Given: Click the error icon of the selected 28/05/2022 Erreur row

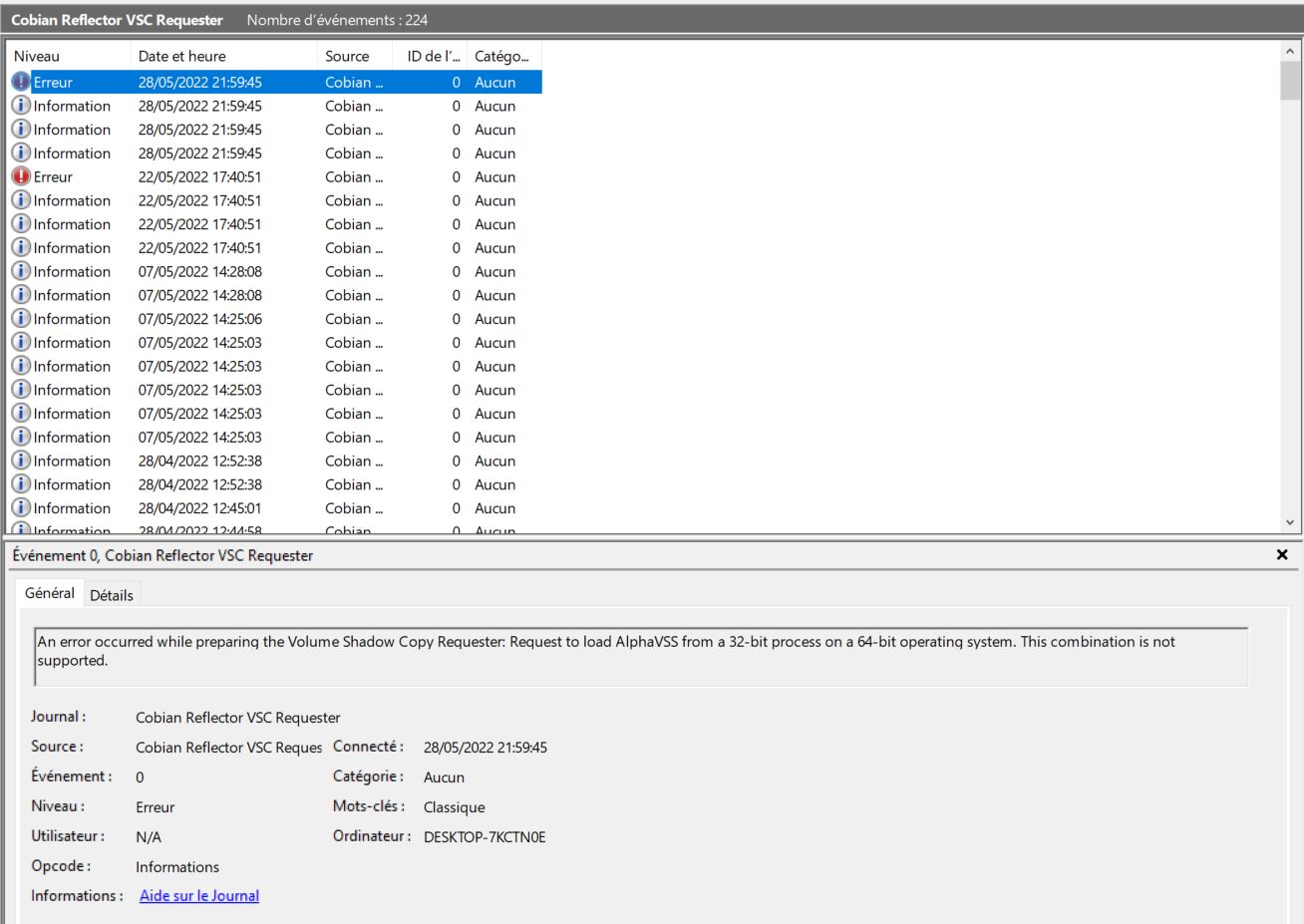Looking at the screenshot, I should coord(21,82).
